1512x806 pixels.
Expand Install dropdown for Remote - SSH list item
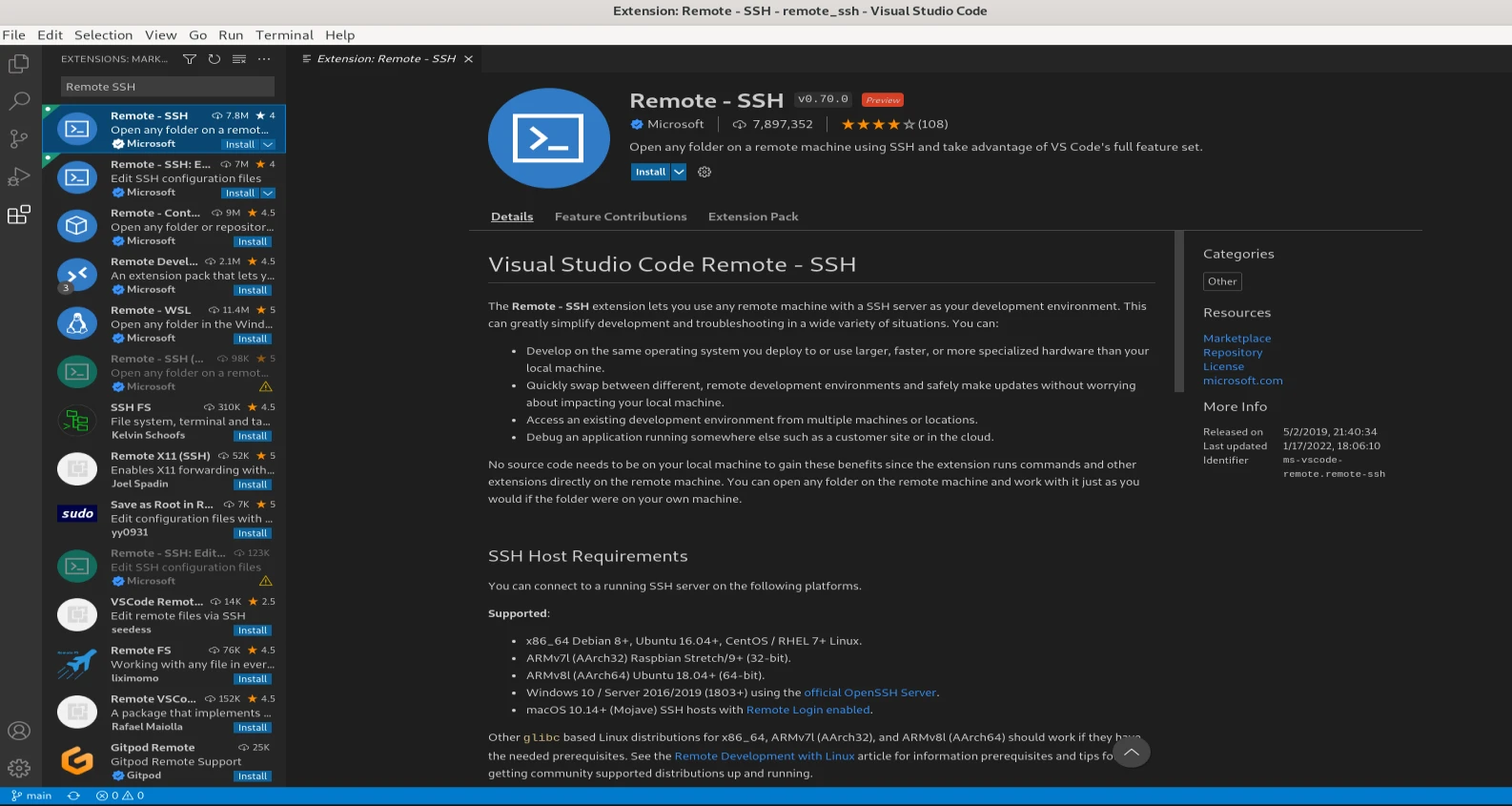(x=268, y=145)
